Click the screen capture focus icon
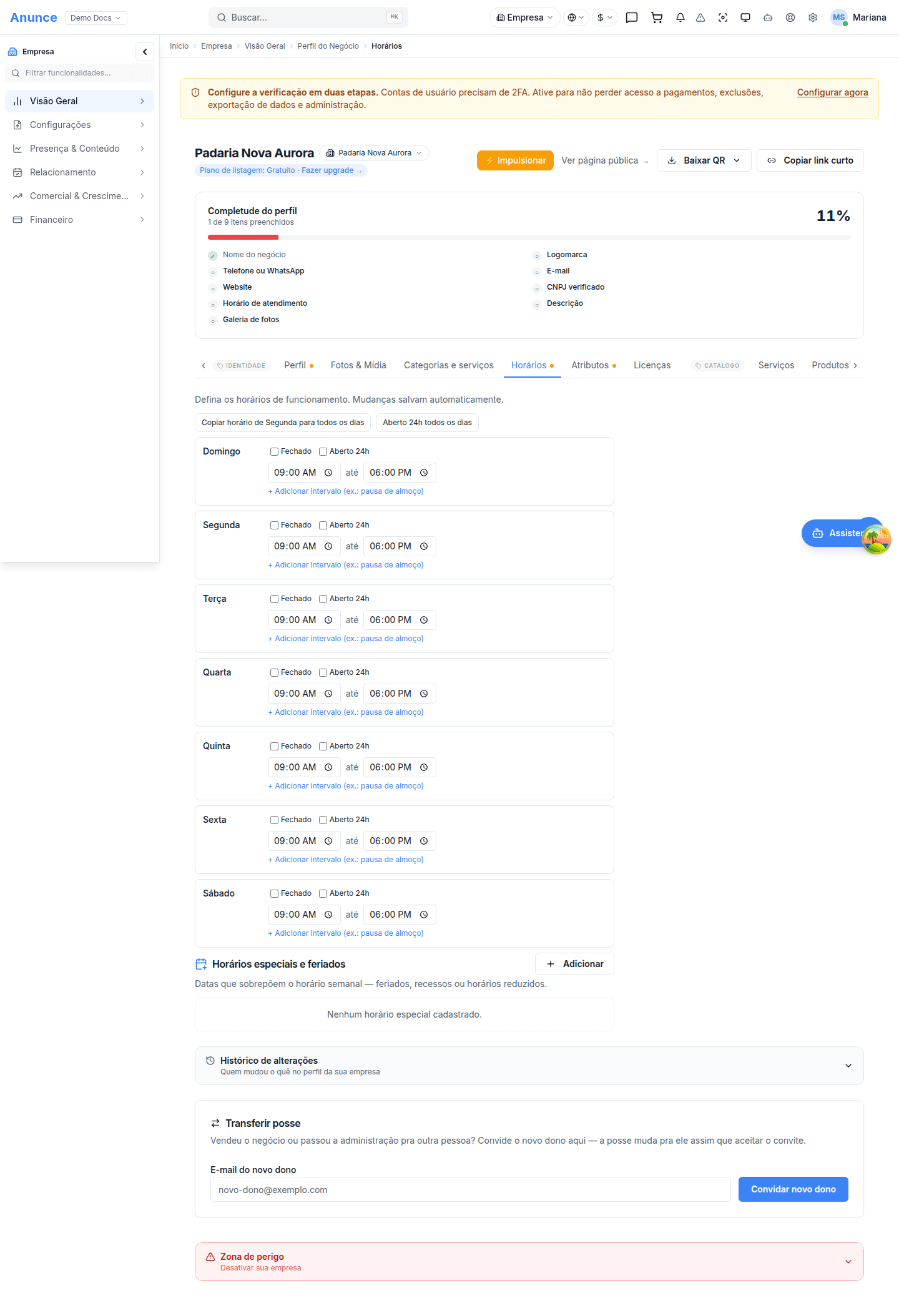Viewport: 899px width, 1316px height. coord(723,17)
